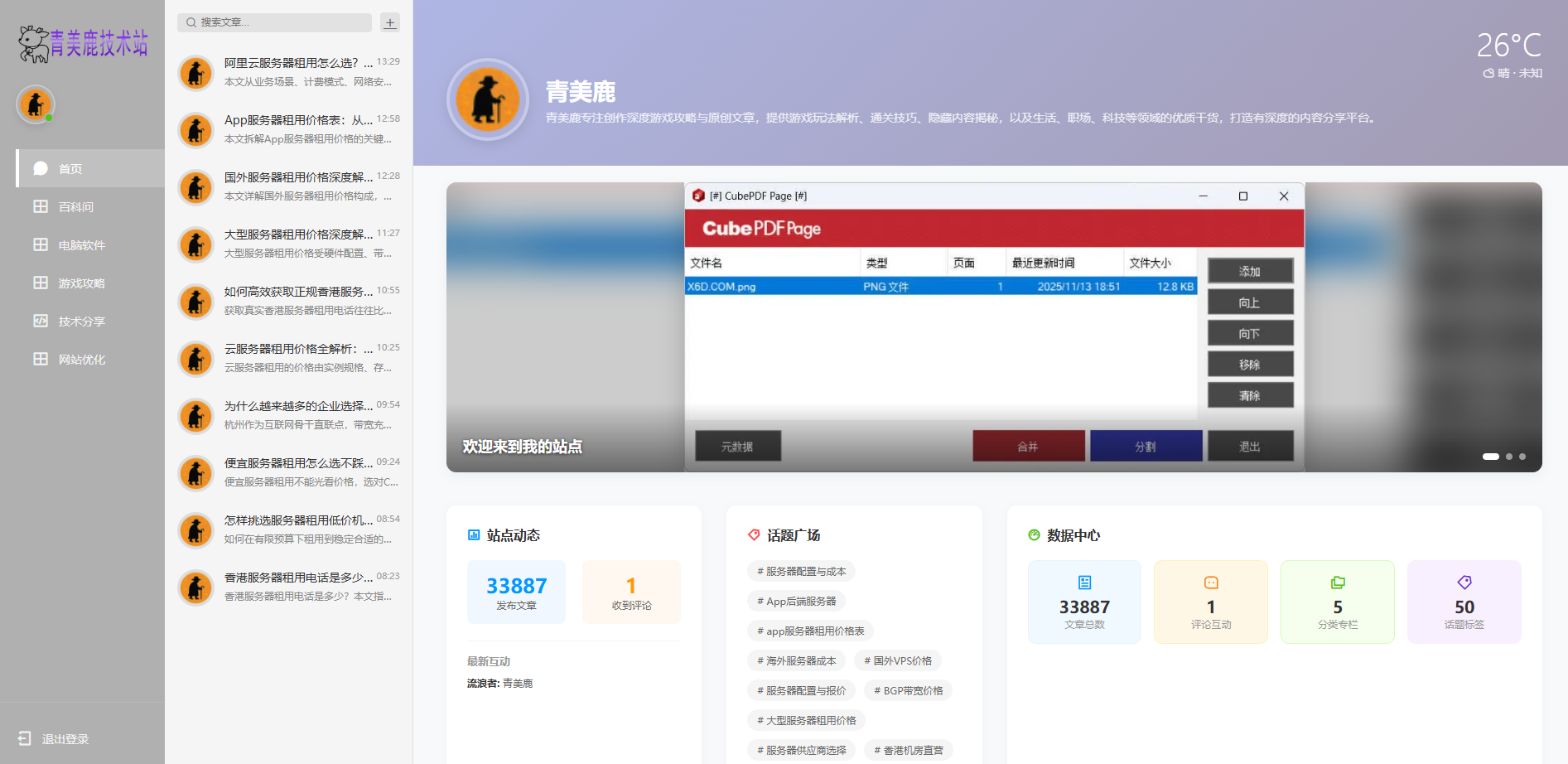
Task: Select the second carousel indicator dot
Action: tap(1509, 457)
